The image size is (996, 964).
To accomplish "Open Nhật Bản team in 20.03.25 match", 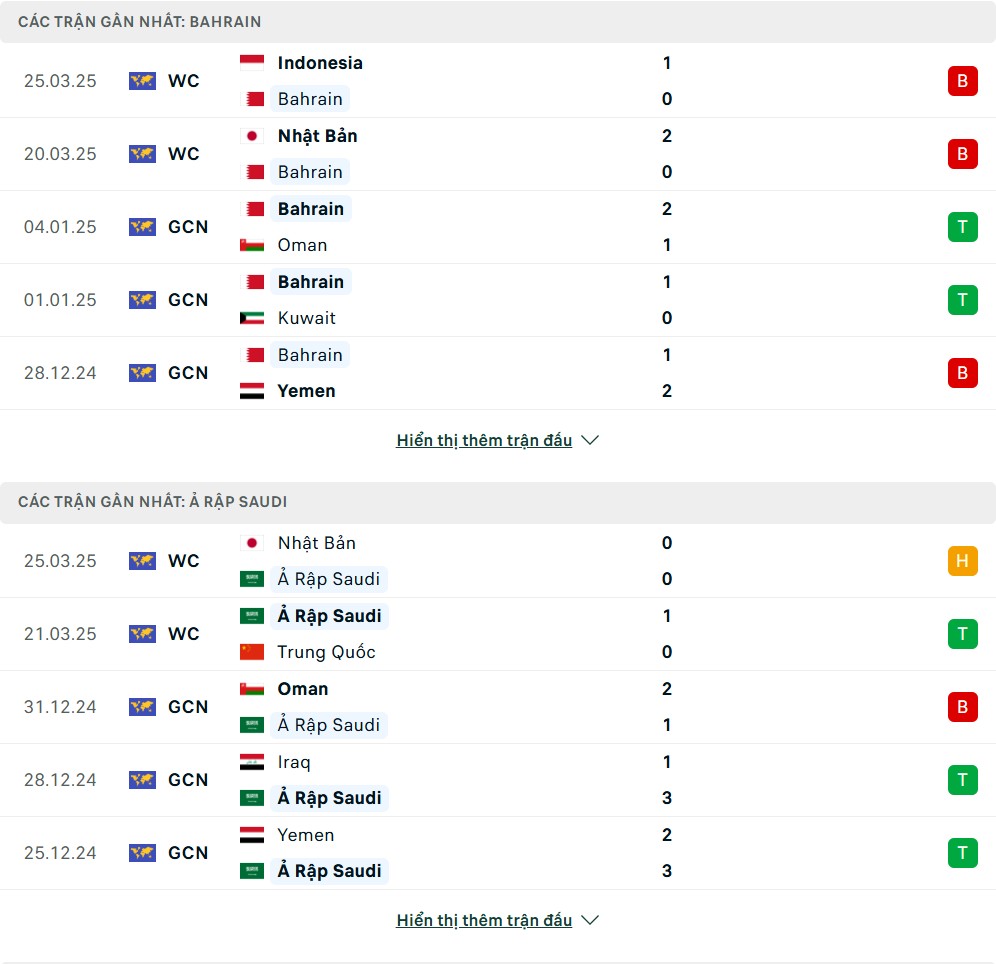I will click(x=318, y=136).
